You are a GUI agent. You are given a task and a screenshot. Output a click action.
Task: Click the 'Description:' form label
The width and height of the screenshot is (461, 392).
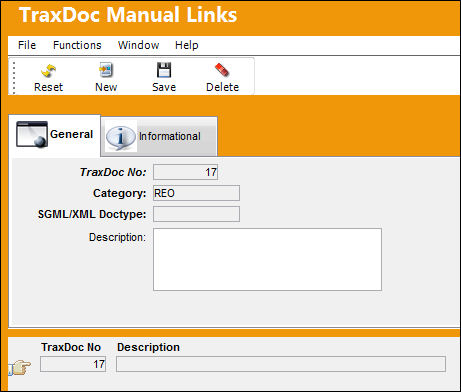(x=117, y=237)
